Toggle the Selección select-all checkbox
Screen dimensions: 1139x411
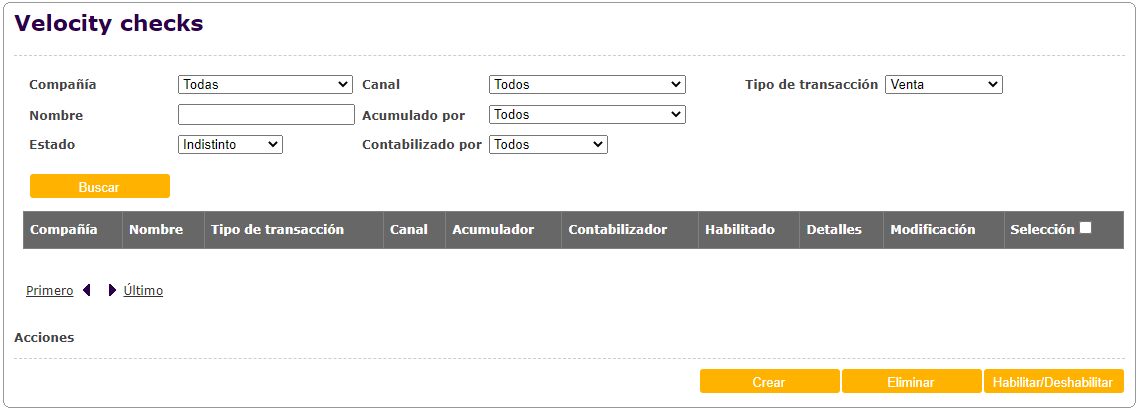point(1086,228)
